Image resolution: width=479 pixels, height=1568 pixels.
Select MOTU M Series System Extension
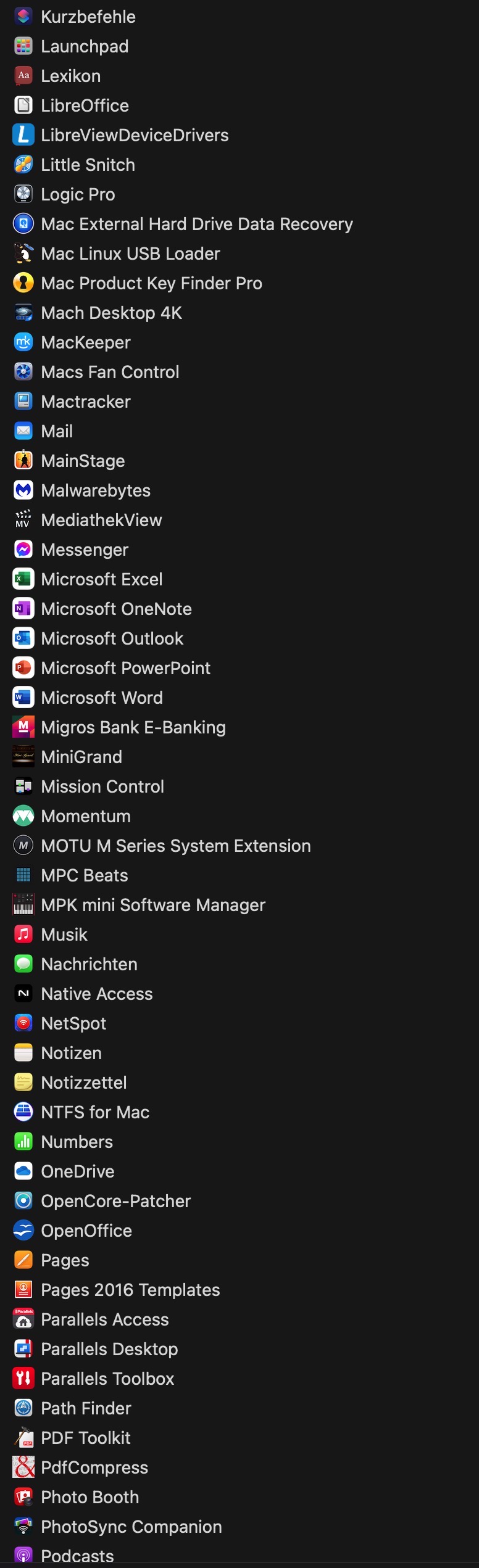coord(175,846)
